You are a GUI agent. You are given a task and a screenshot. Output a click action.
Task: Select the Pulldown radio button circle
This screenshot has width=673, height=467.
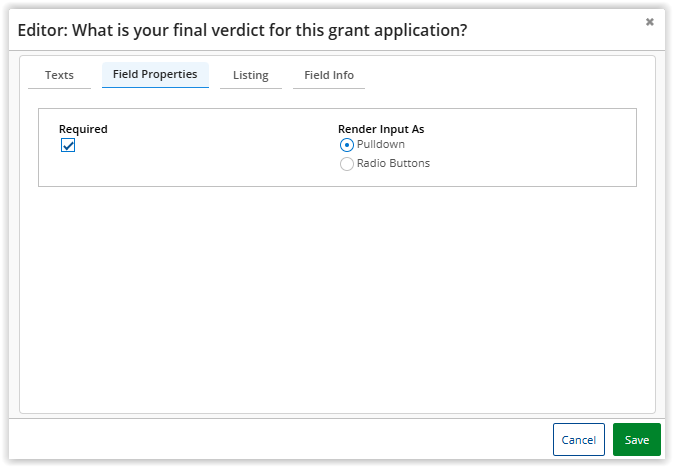tap(347, 145)
